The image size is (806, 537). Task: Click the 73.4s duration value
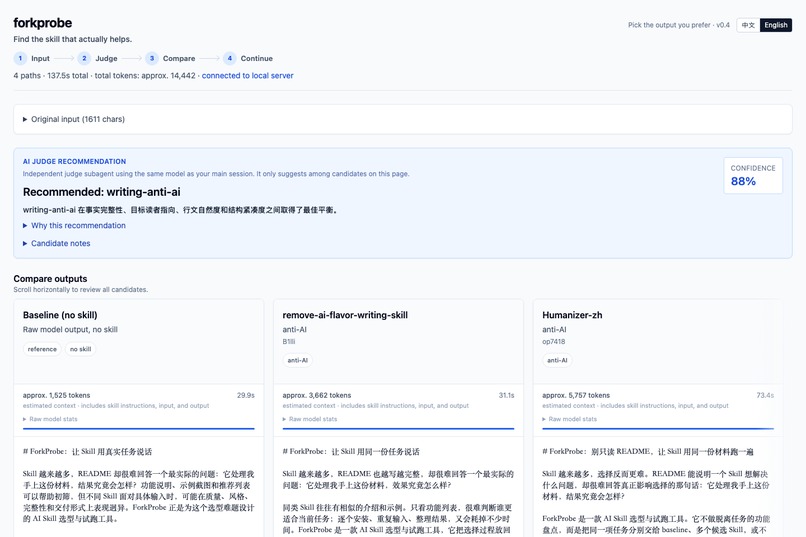coord(765,395)
